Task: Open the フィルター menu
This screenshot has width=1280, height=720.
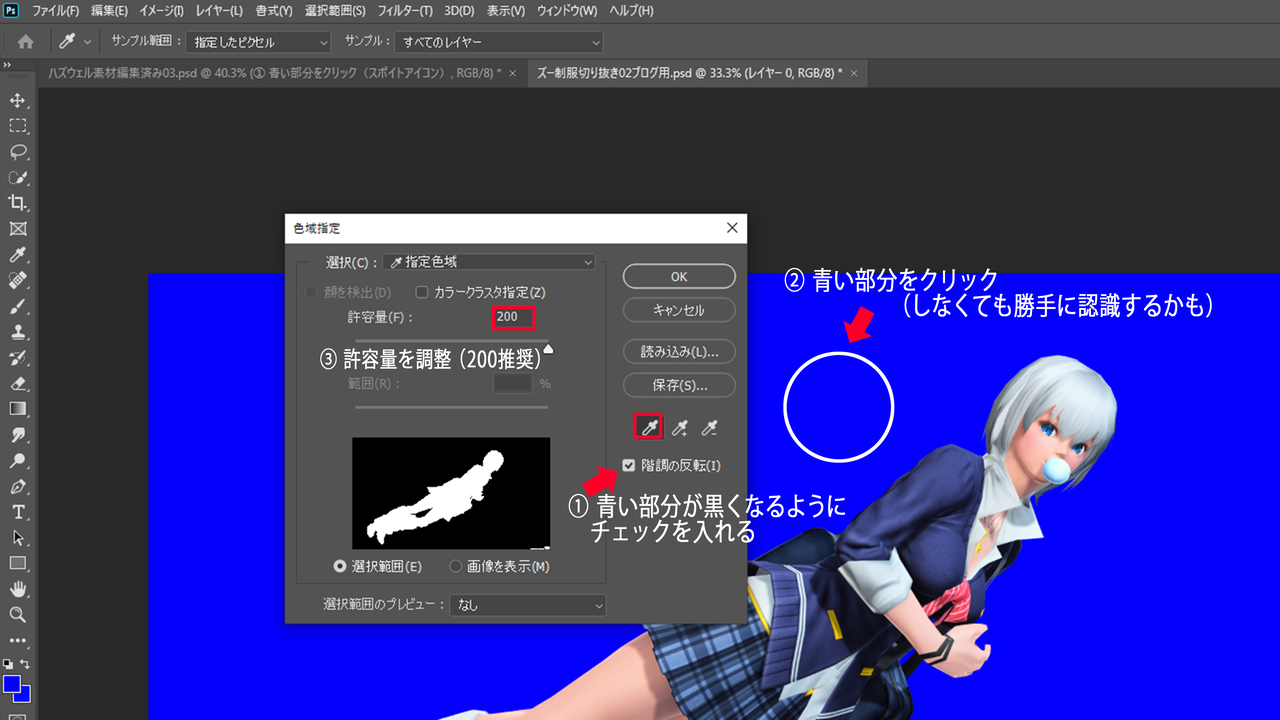Action: 406,11
